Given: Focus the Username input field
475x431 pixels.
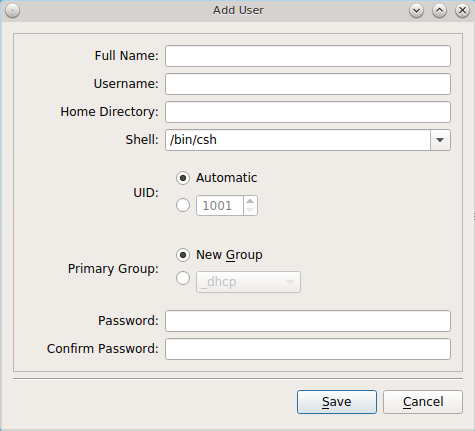Looking at the screenshot, I should (x=308, y=84).
